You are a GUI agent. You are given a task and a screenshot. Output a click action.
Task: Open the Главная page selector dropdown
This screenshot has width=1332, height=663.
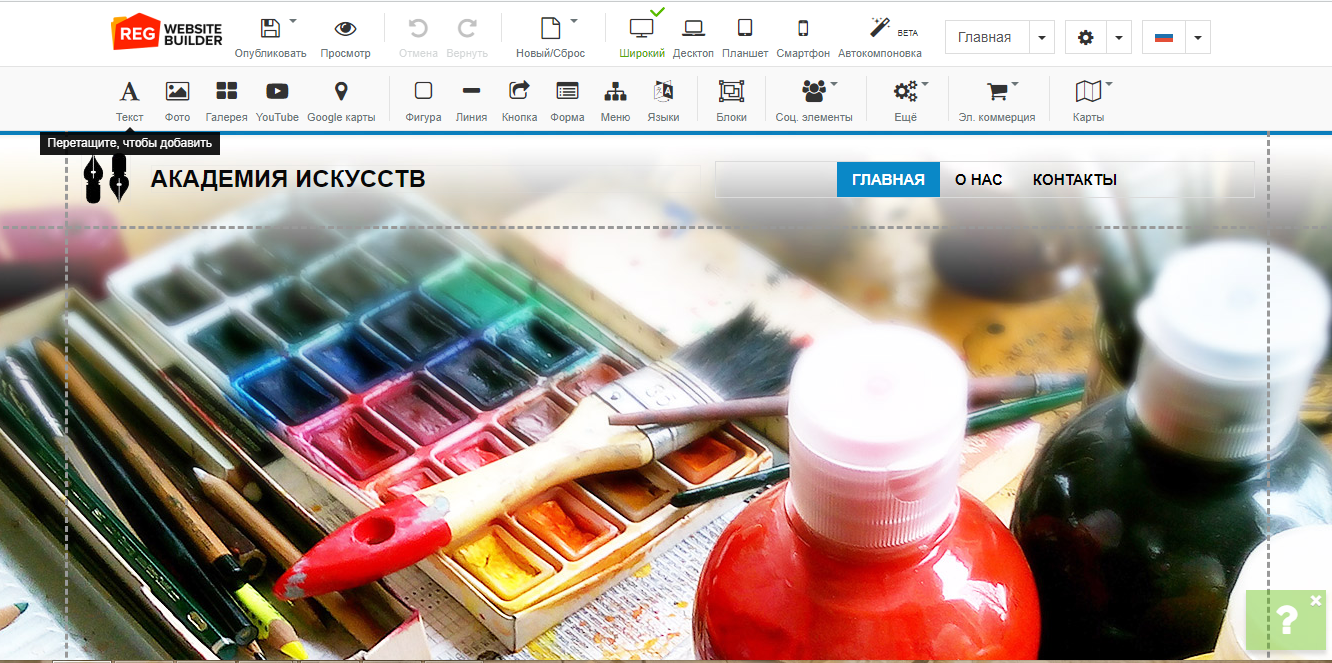coord(1041,38)
